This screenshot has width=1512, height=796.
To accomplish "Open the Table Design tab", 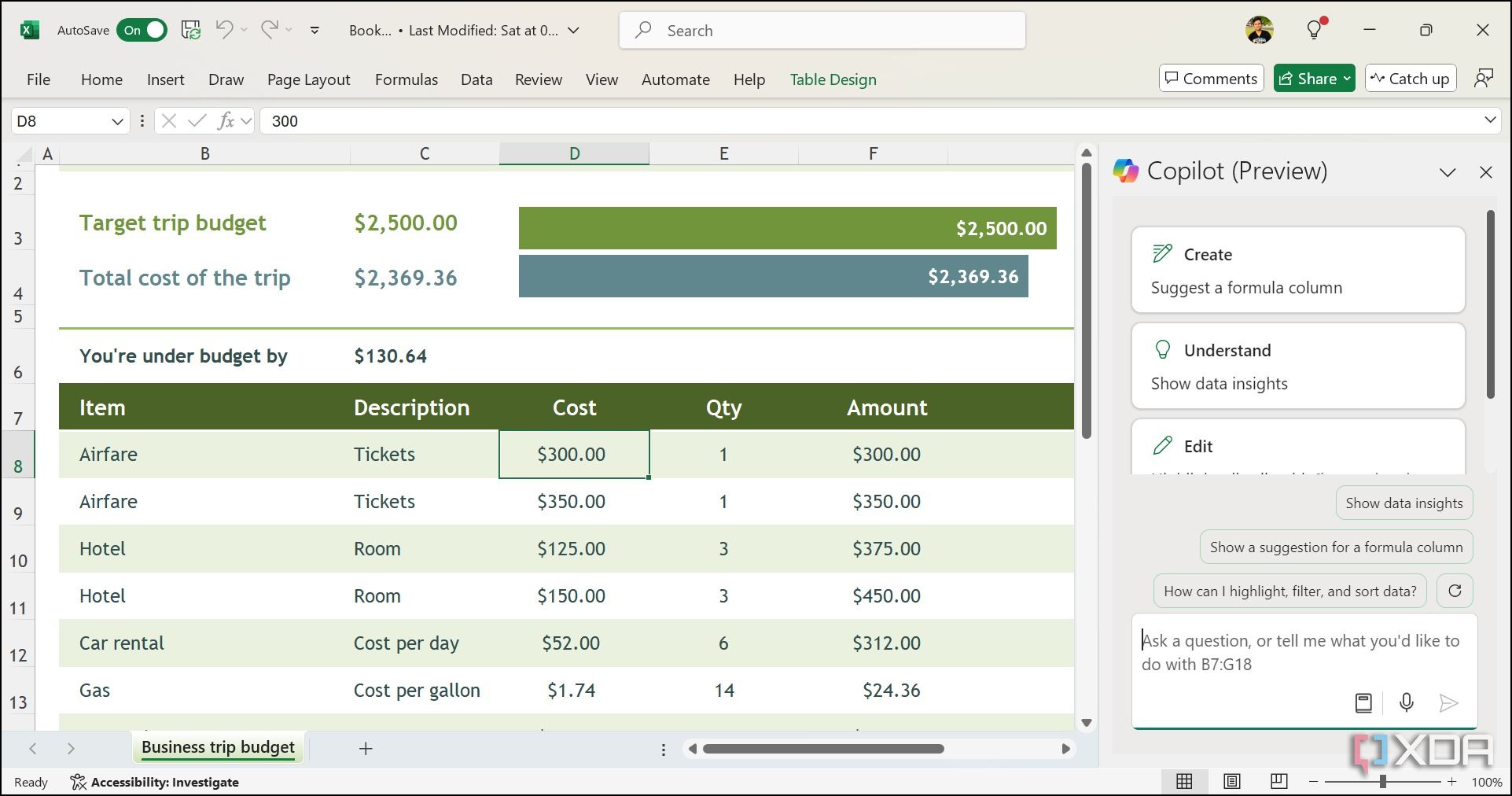I will (833, 79).
